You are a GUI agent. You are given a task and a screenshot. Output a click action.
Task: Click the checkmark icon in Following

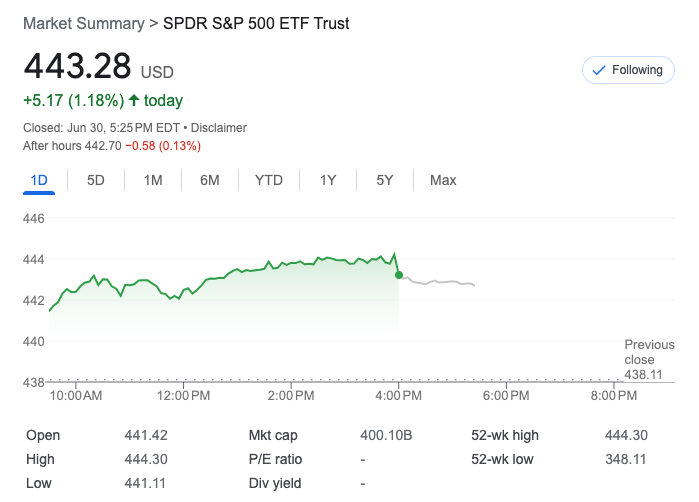tap(599, 70)
